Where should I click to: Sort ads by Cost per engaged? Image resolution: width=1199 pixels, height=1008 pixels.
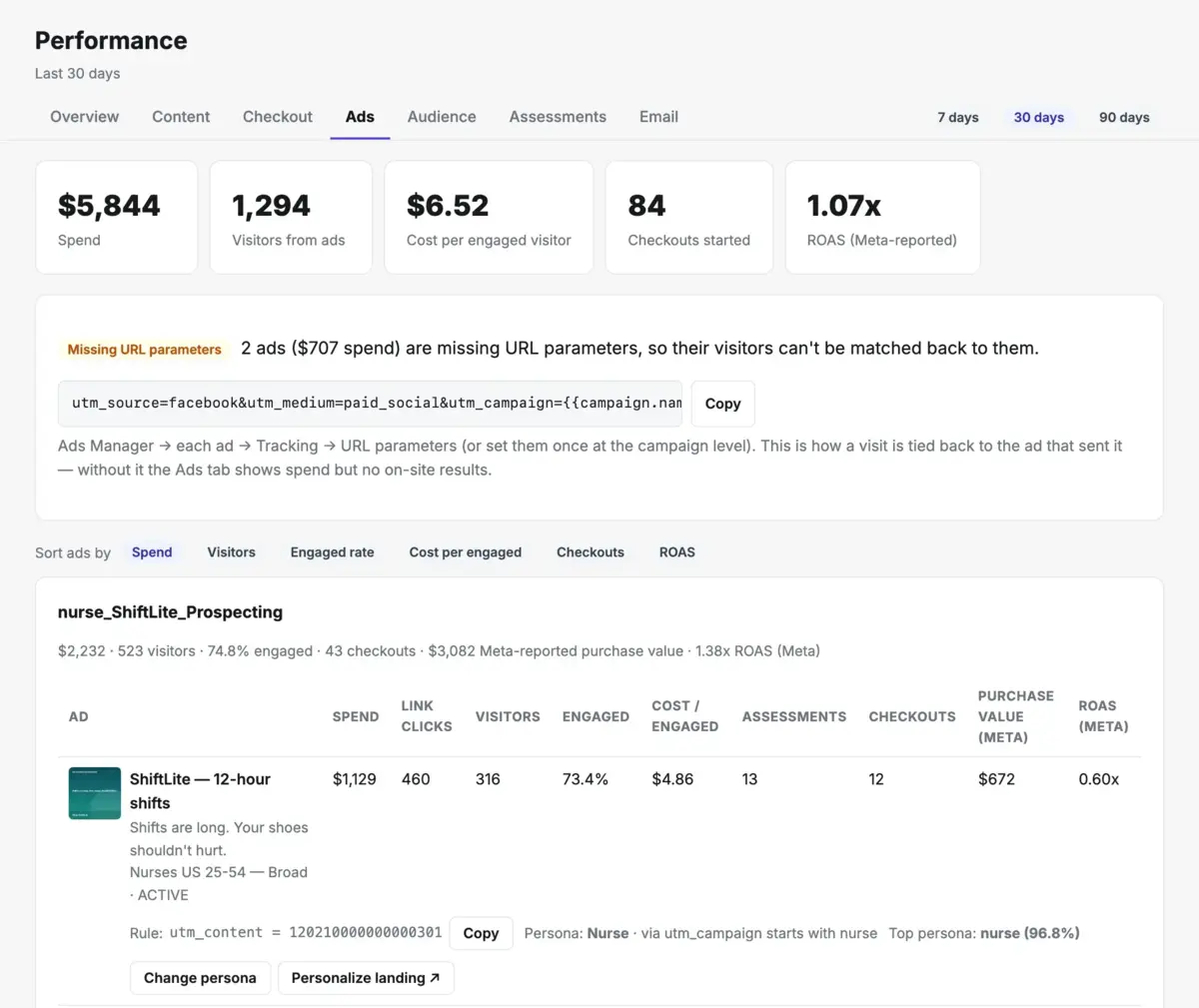(465, 552)
